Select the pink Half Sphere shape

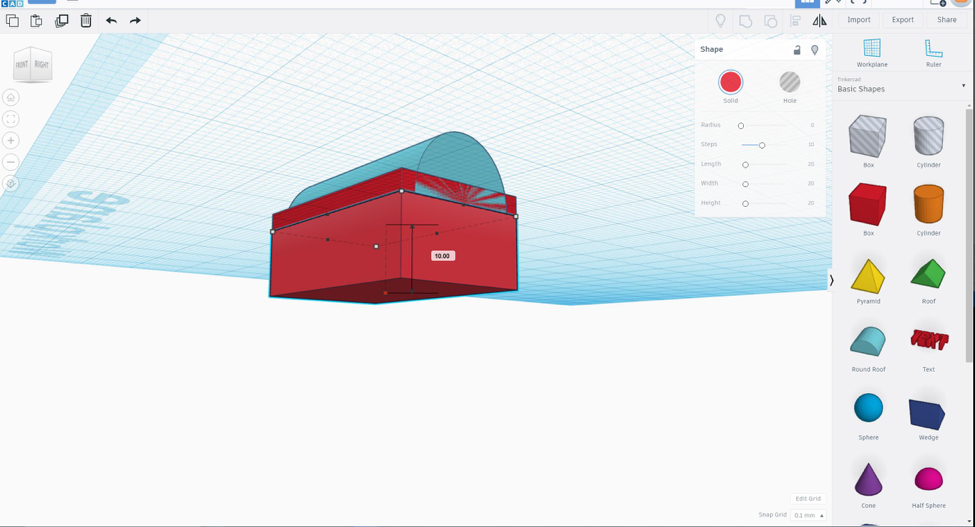point(928,479)
